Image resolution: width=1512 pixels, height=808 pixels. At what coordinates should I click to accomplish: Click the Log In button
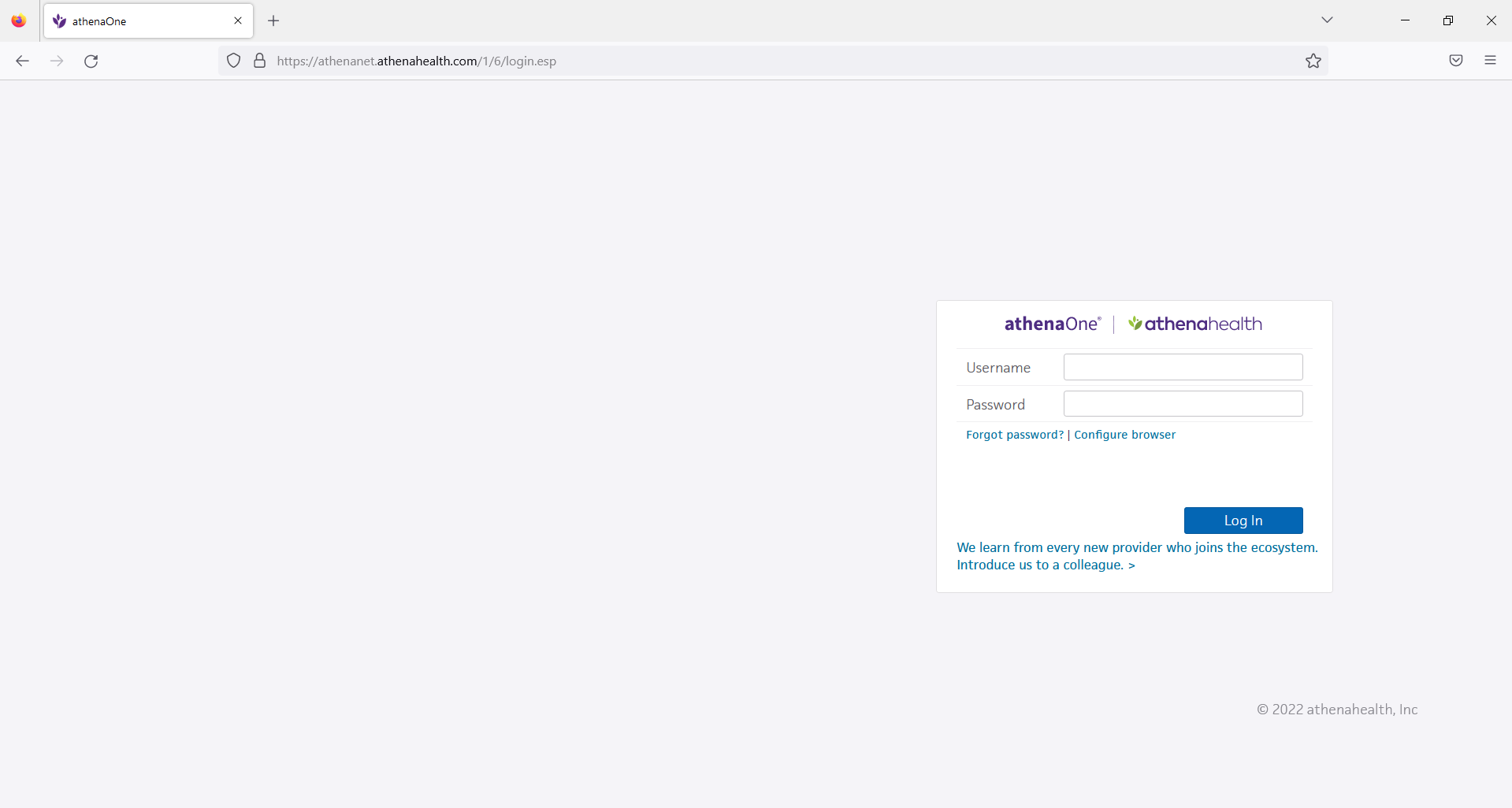click(1243, 520)
